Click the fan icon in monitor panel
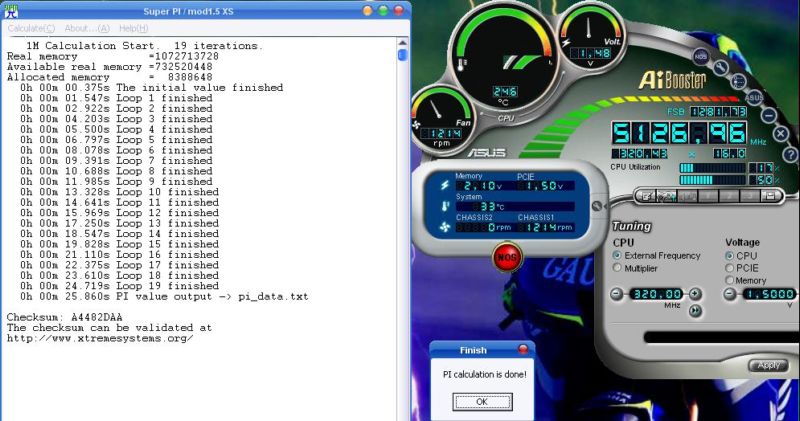 coord(445,227)
